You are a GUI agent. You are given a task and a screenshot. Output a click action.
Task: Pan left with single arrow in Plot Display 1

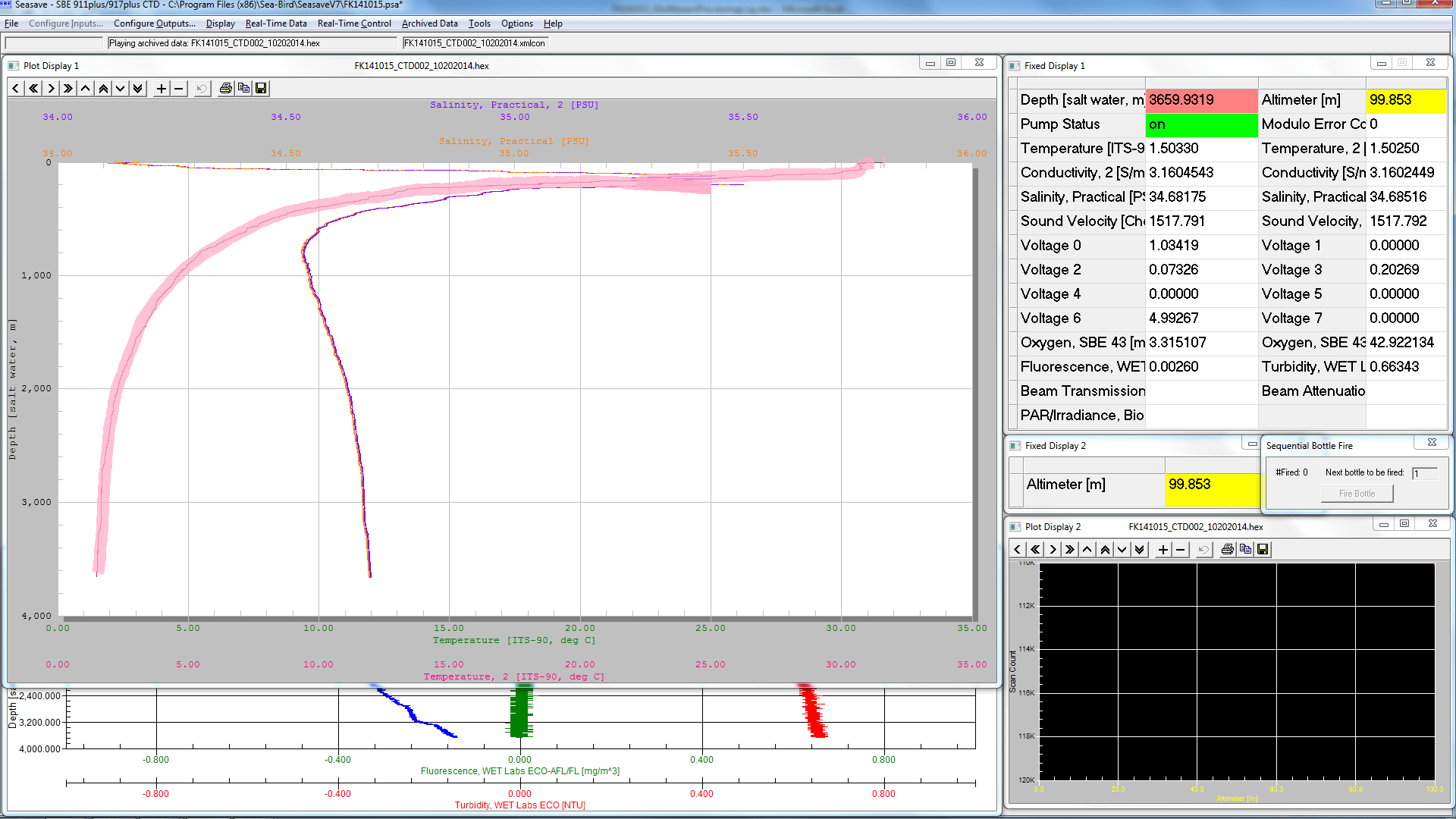point(16,89)
